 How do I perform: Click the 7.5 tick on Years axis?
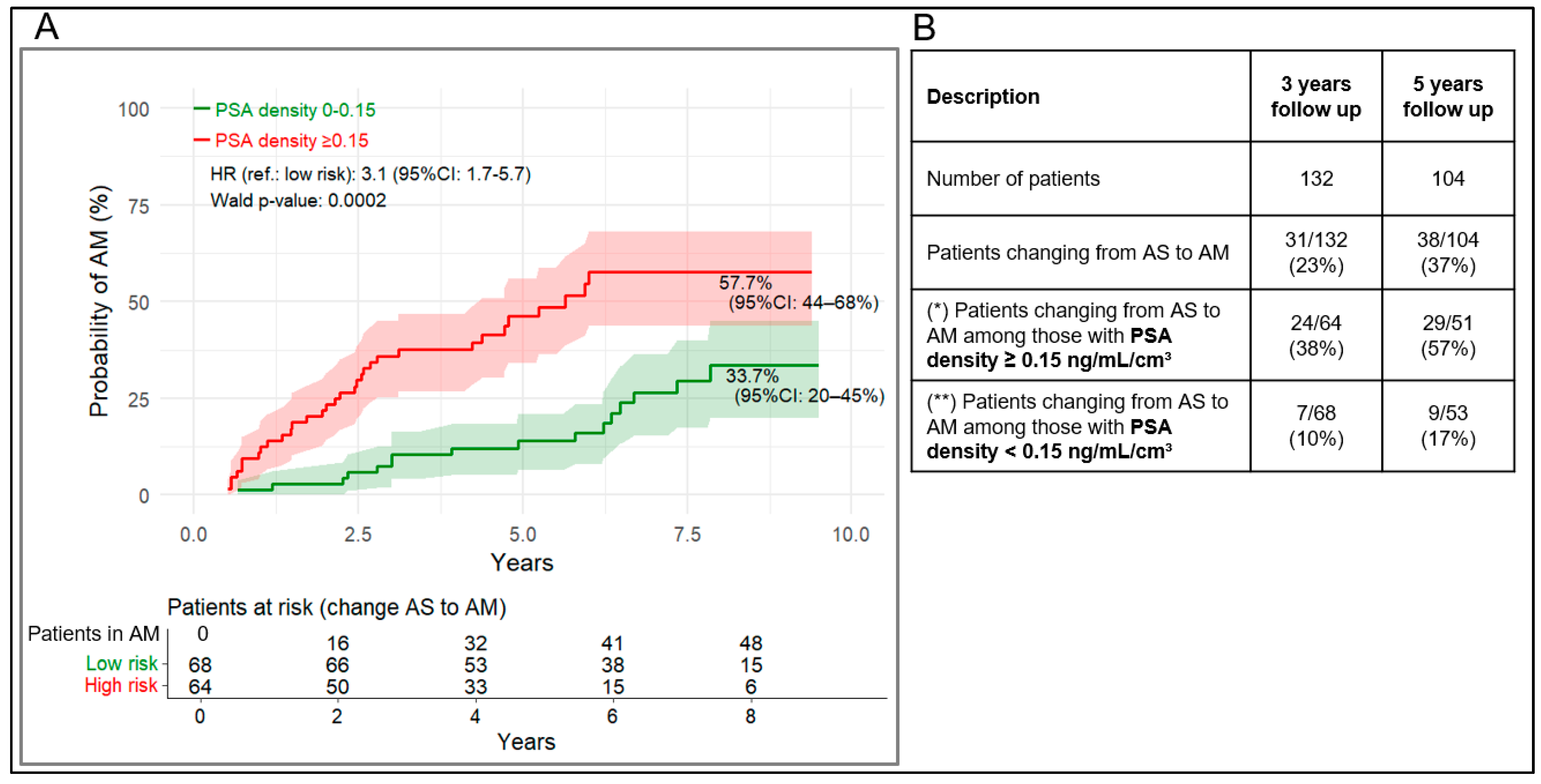click(x=687, y=534)
